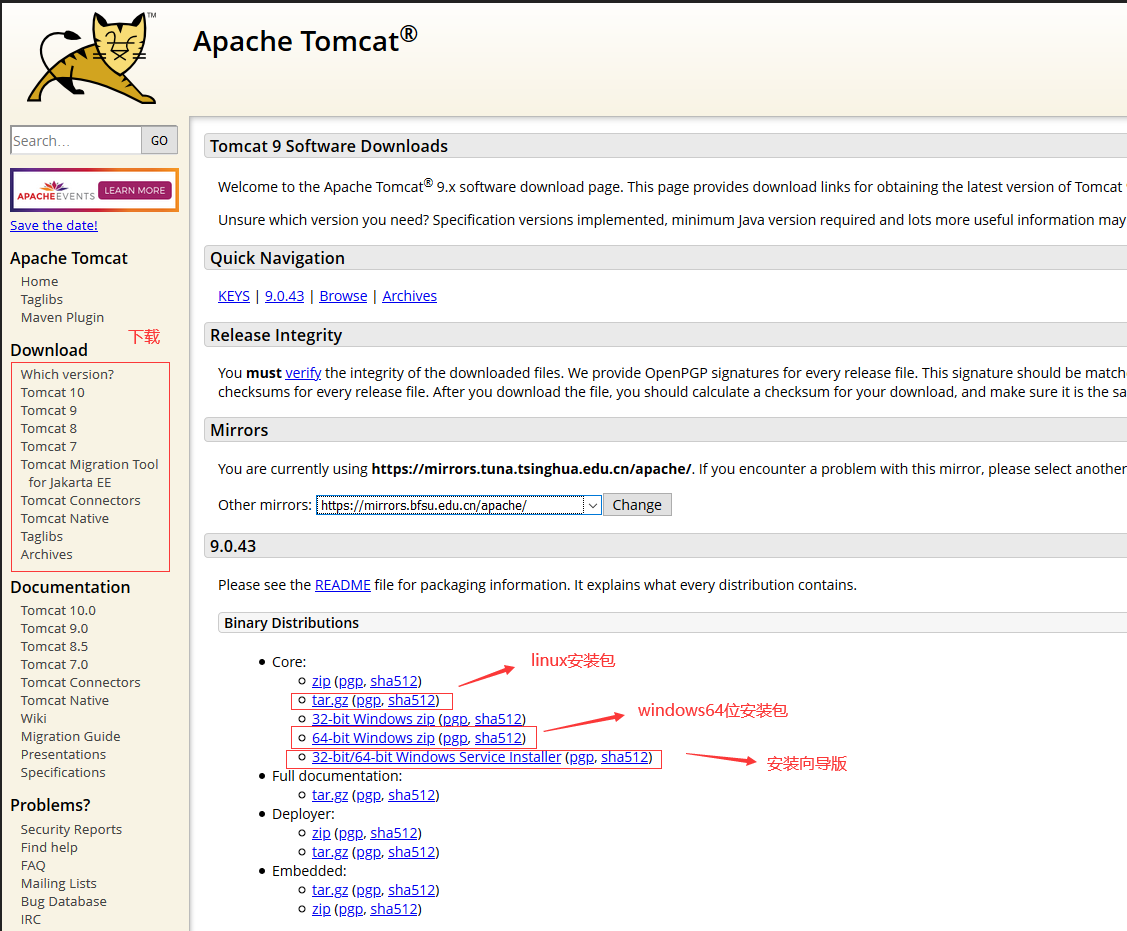Download Full documentation tar.gz

tap(330, 794)
